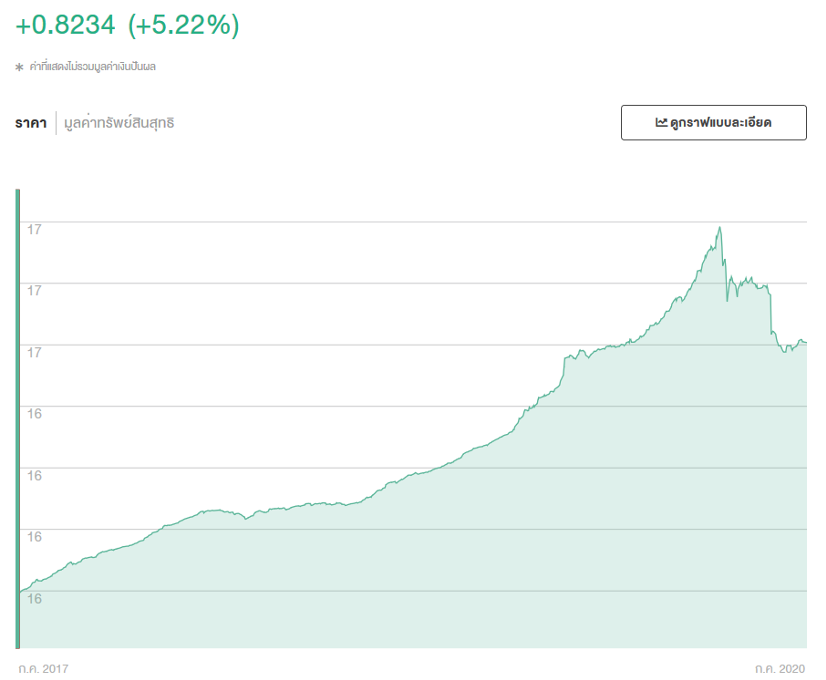Screen dimensions: 826x680
Task: Click the second-lowest 16 y-axis label
Action: click(34, 537)
